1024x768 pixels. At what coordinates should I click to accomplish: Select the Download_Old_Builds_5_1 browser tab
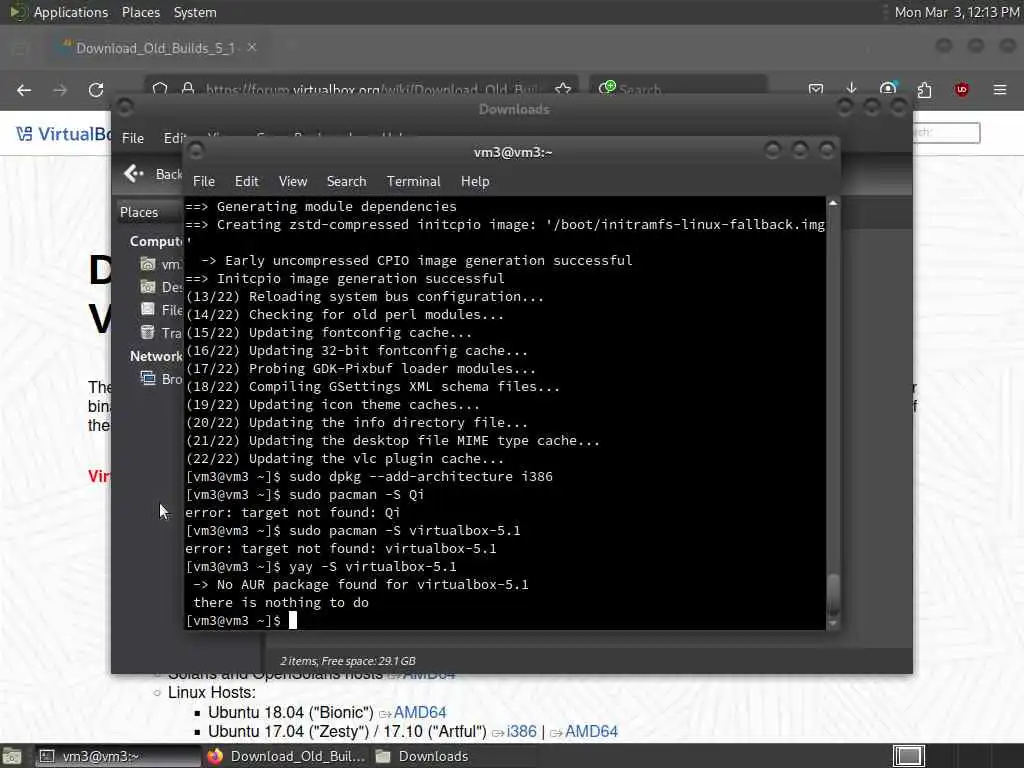pos(155,48)
